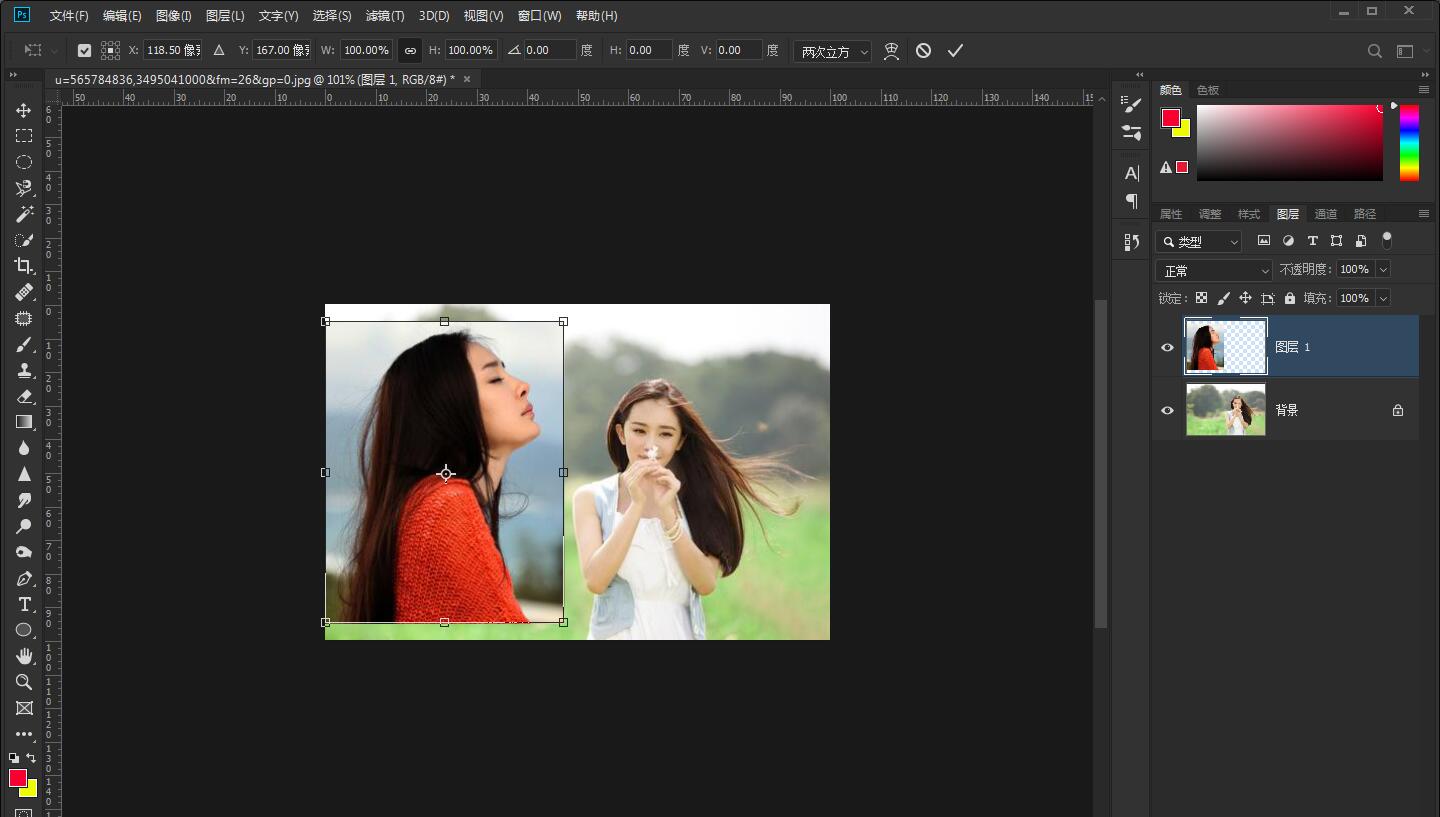Click the hue spectrum slider
This screenshot has width=1440, height=817.
(x=1409, y=143)
